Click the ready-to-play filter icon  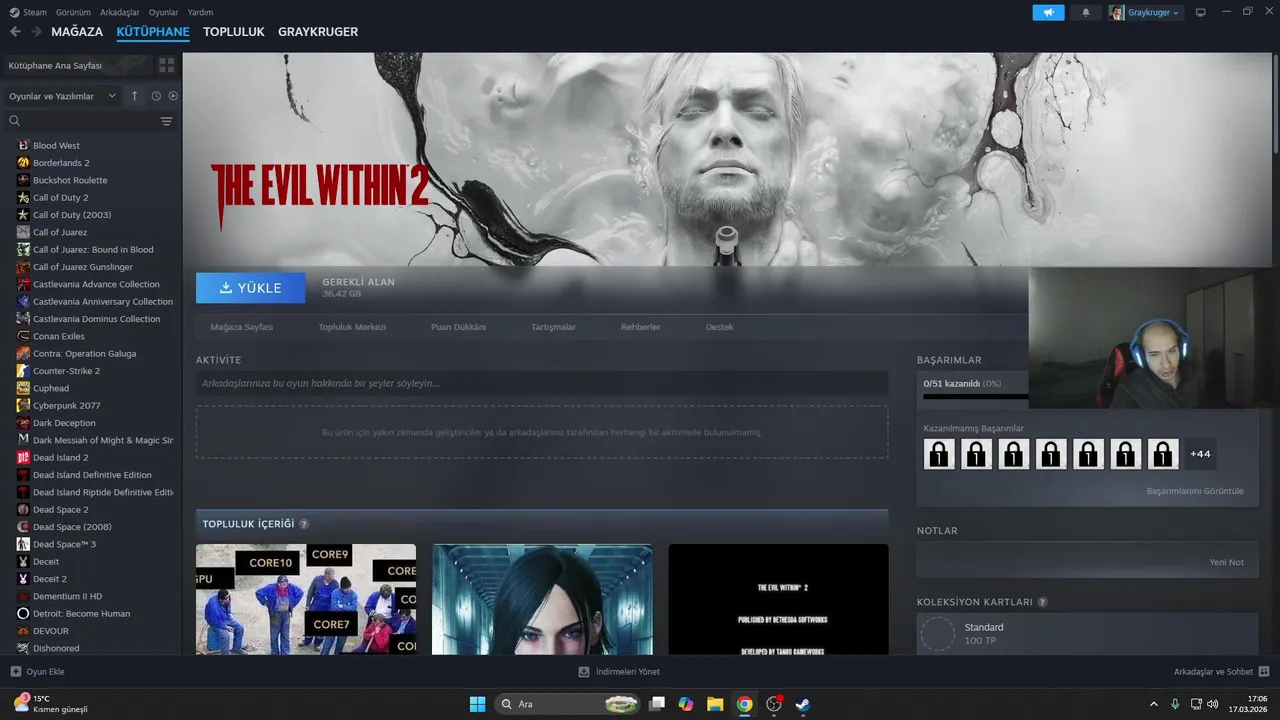pyautogui.click(x=173, y=96)
